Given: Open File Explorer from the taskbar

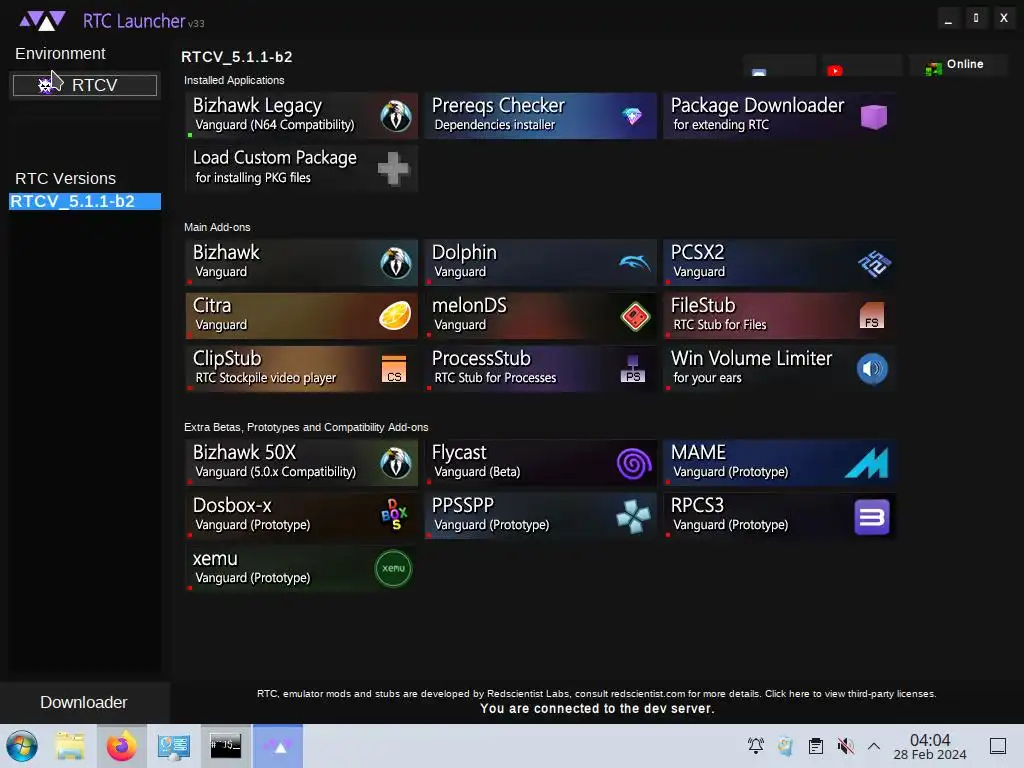Looking at the screenshot, I should pyautogui.click(x=70, y=746).
